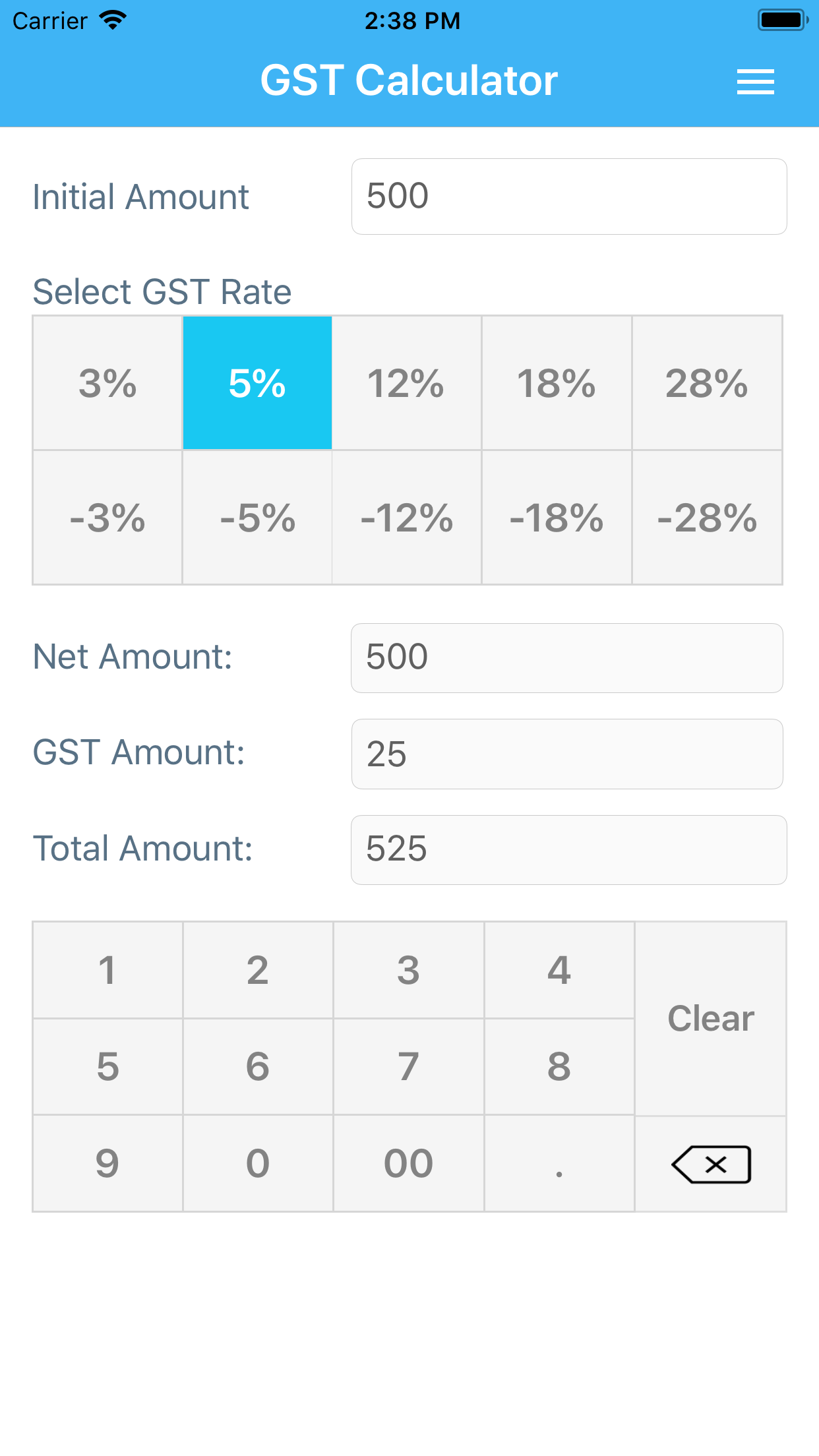819x1456 pixels.
Task: Tap the number 9 key
Action: pyautogui.click(x=107, y=1164)
